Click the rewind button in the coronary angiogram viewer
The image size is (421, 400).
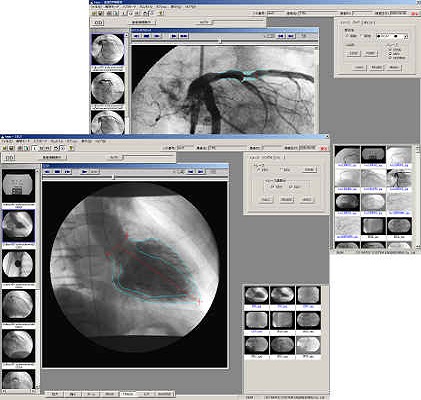(137, 36)
